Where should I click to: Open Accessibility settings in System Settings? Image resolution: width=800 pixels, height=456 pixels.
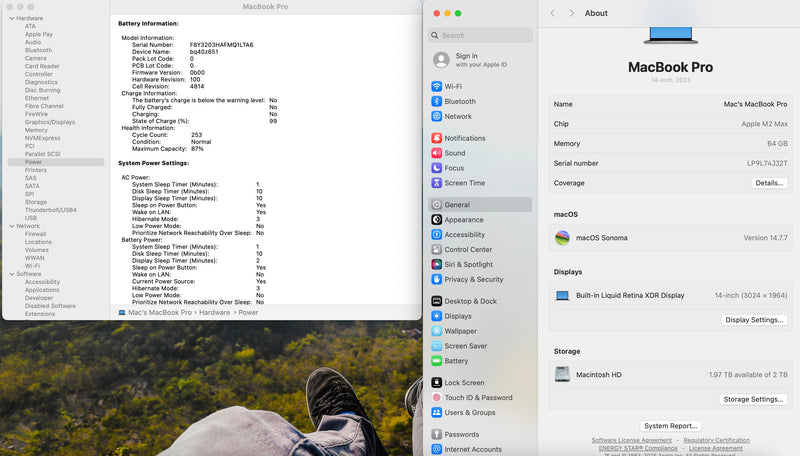[480, 235]
